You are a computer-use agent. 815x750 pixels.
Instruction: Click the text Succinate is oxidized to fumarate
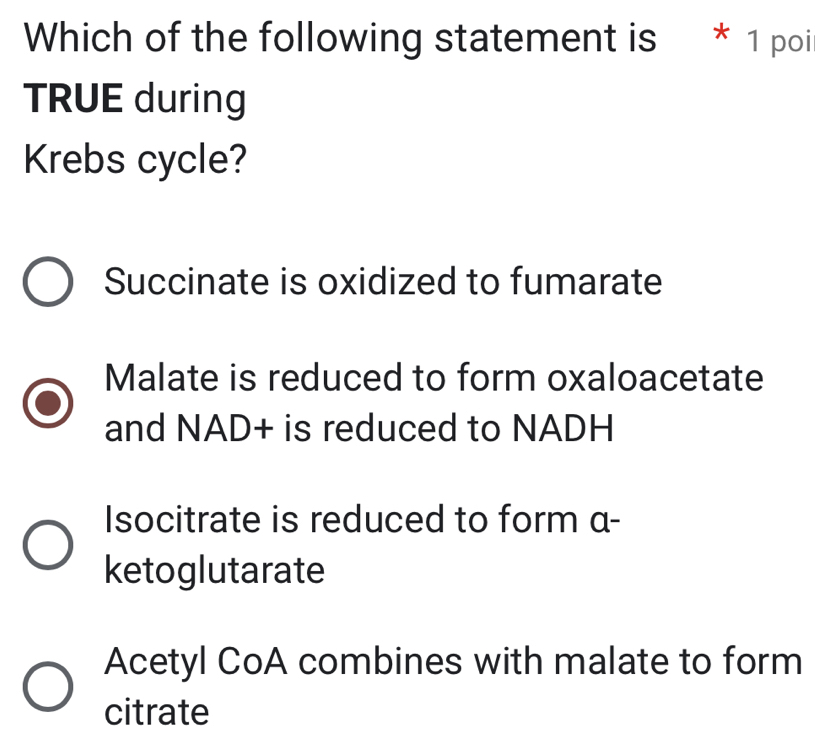383,282
